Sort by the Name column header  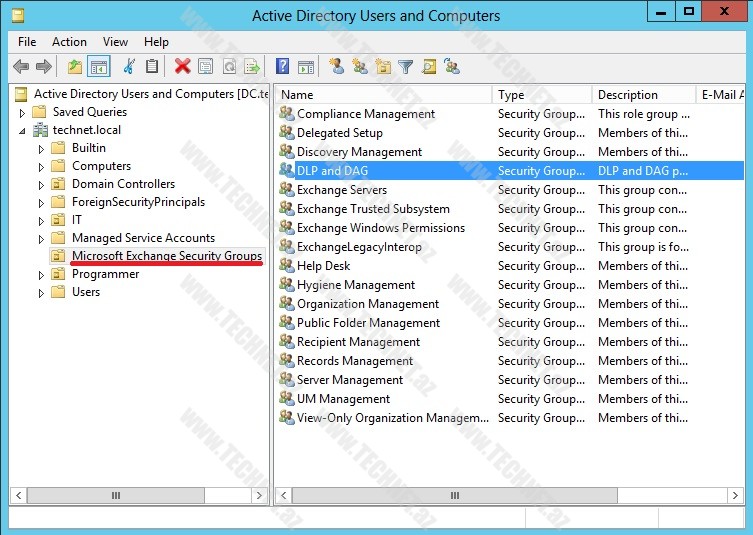385,95
